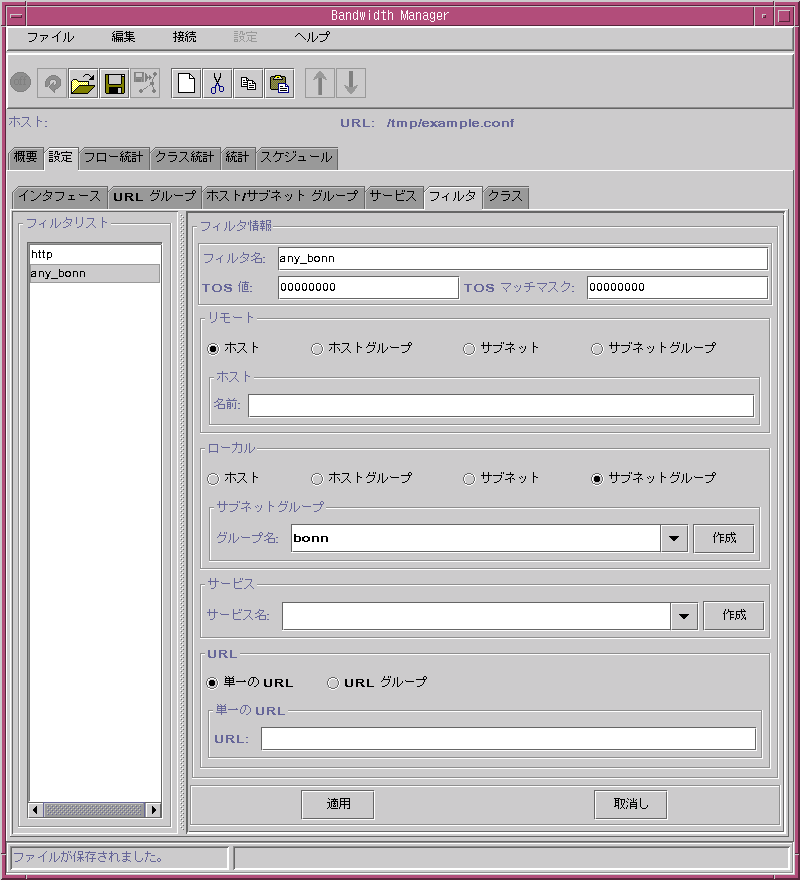Viewport: 800px width, 880px height.
Task: Expand the グループ名 dropdown arrow
Action: pos(674,538)
